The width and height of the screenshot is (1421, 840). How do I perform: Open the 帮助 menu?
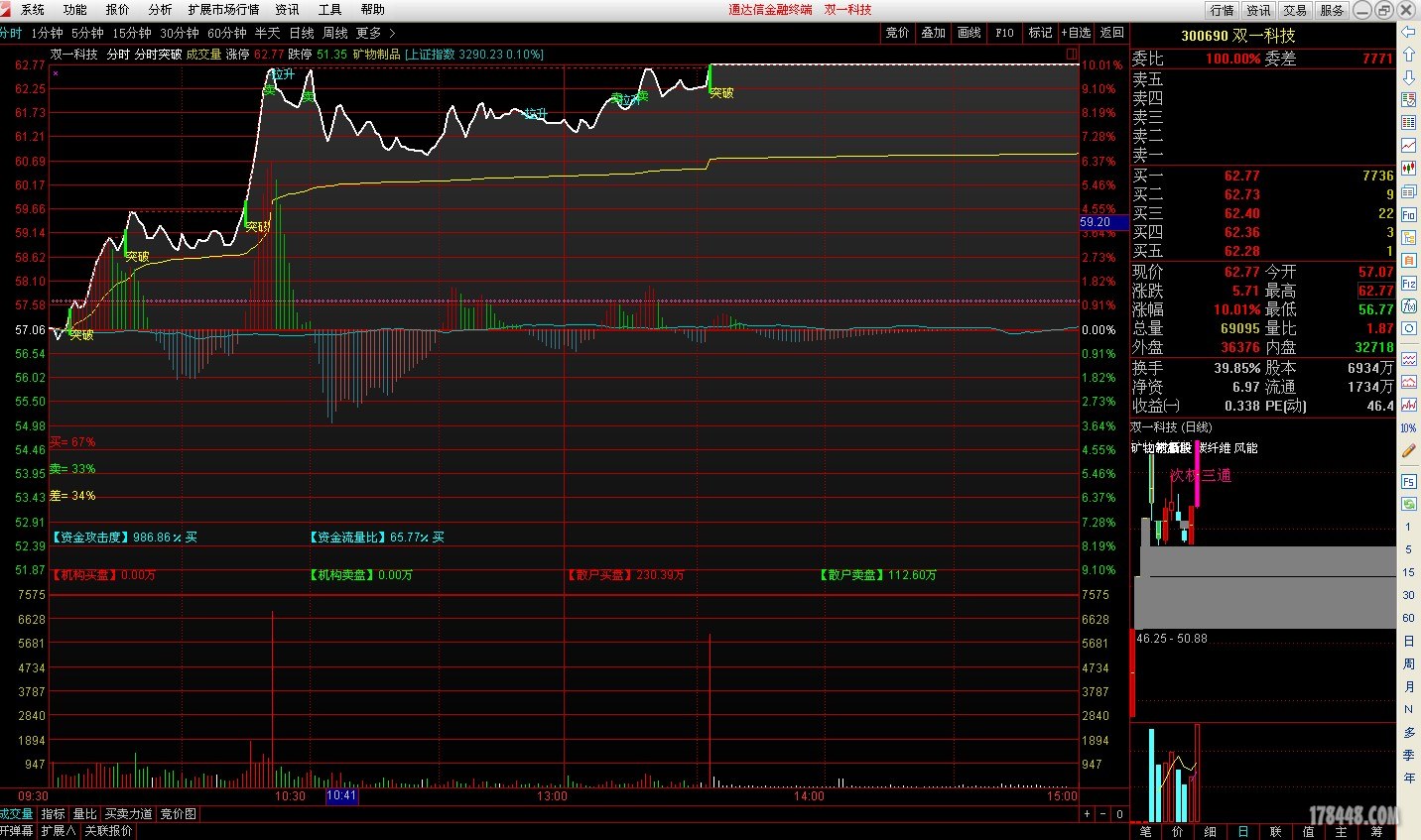click(x=372, y=9)
